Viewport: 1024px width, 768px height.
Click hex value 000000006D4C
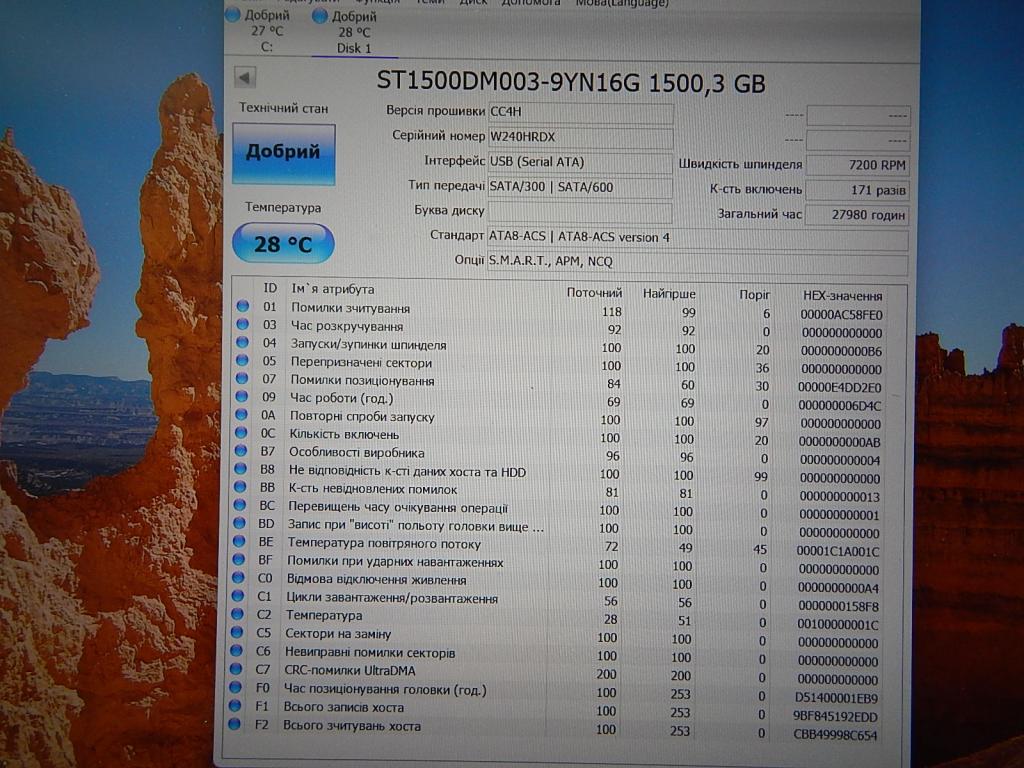(x=840, y=406)
